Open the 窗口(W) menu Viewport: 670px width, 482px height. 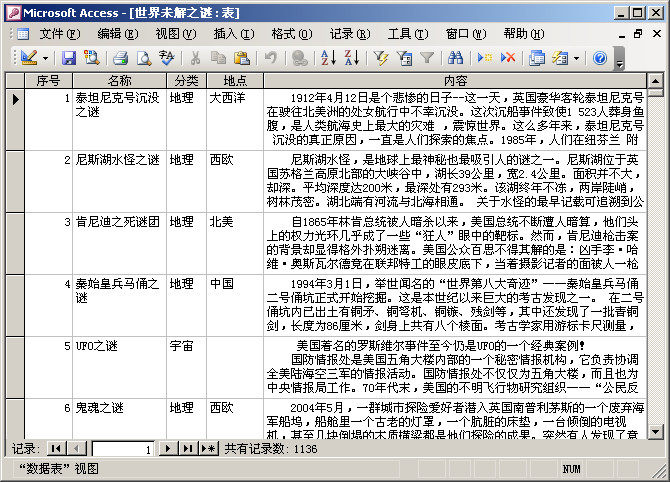pyautogui.click(x=466, y=33)
